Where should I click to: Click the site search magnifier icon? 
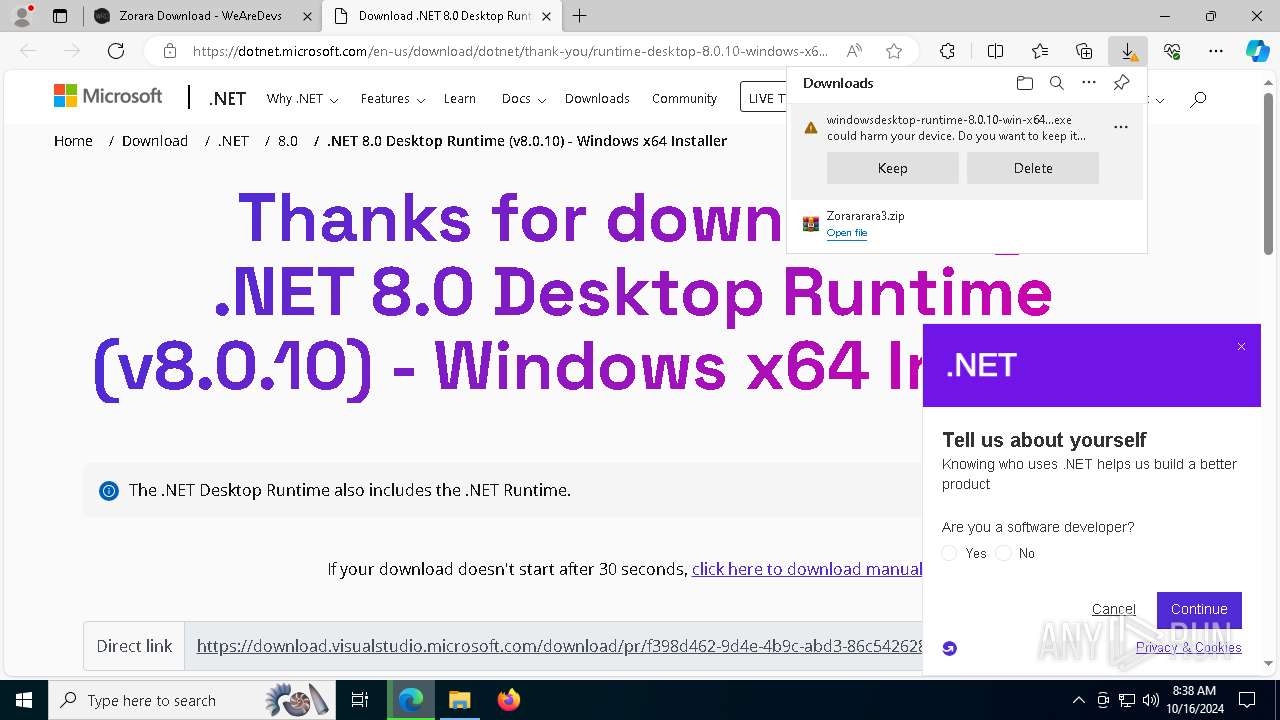pos(1198,98)
